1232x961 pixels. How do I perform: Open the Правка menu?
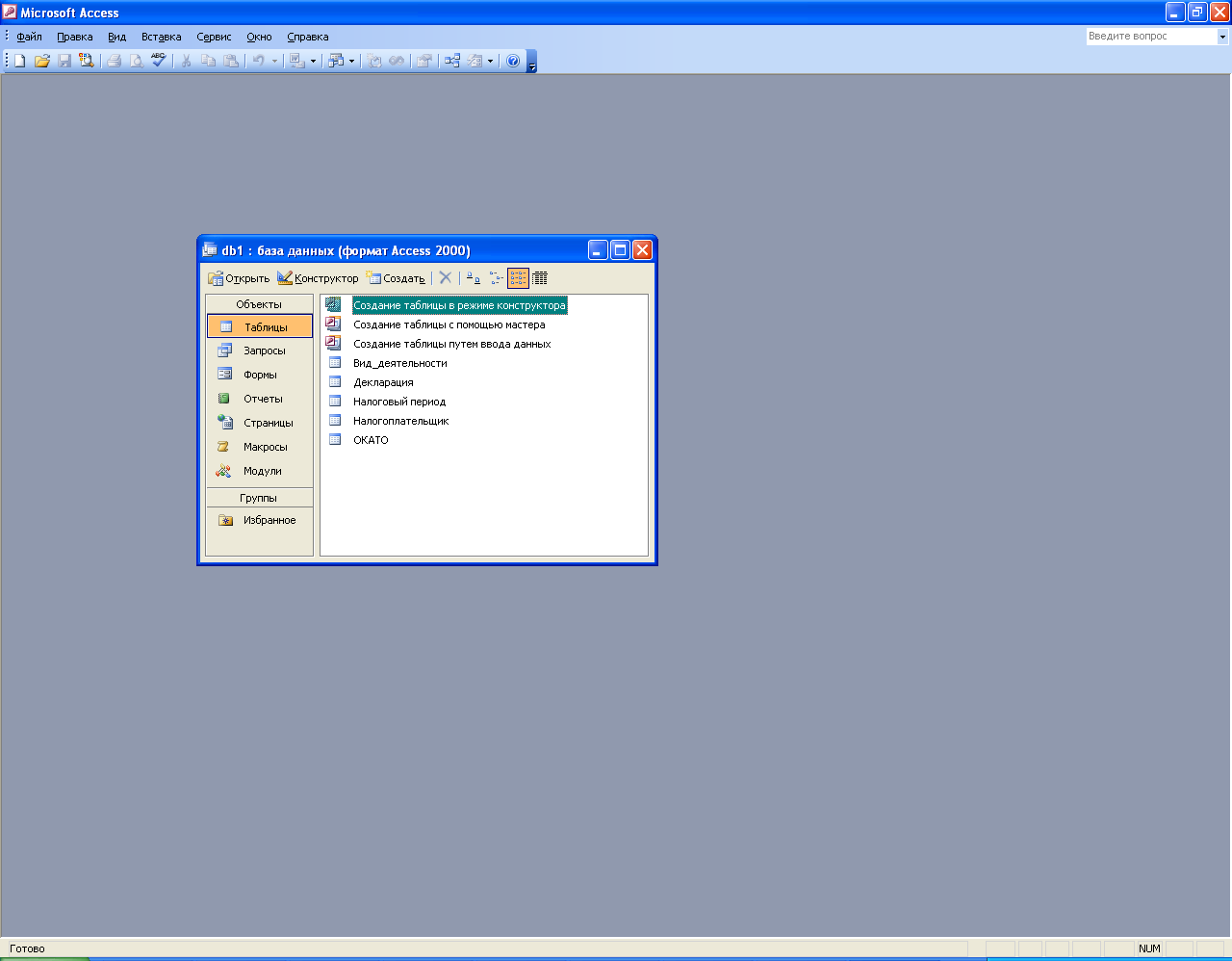tap(75, 37)
